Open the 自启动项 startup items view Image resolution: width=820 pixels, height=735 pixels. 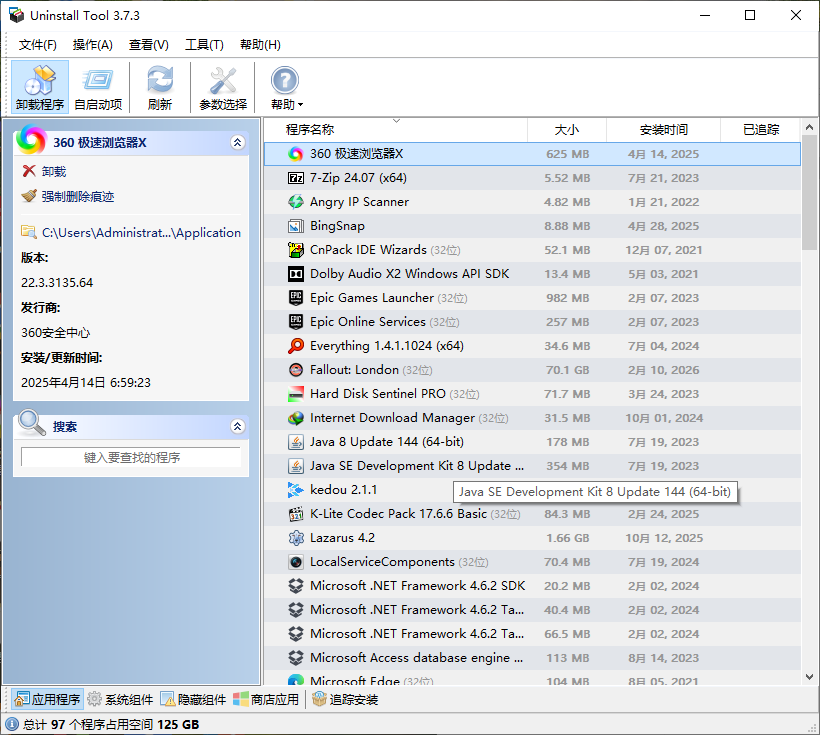(98, 87)
